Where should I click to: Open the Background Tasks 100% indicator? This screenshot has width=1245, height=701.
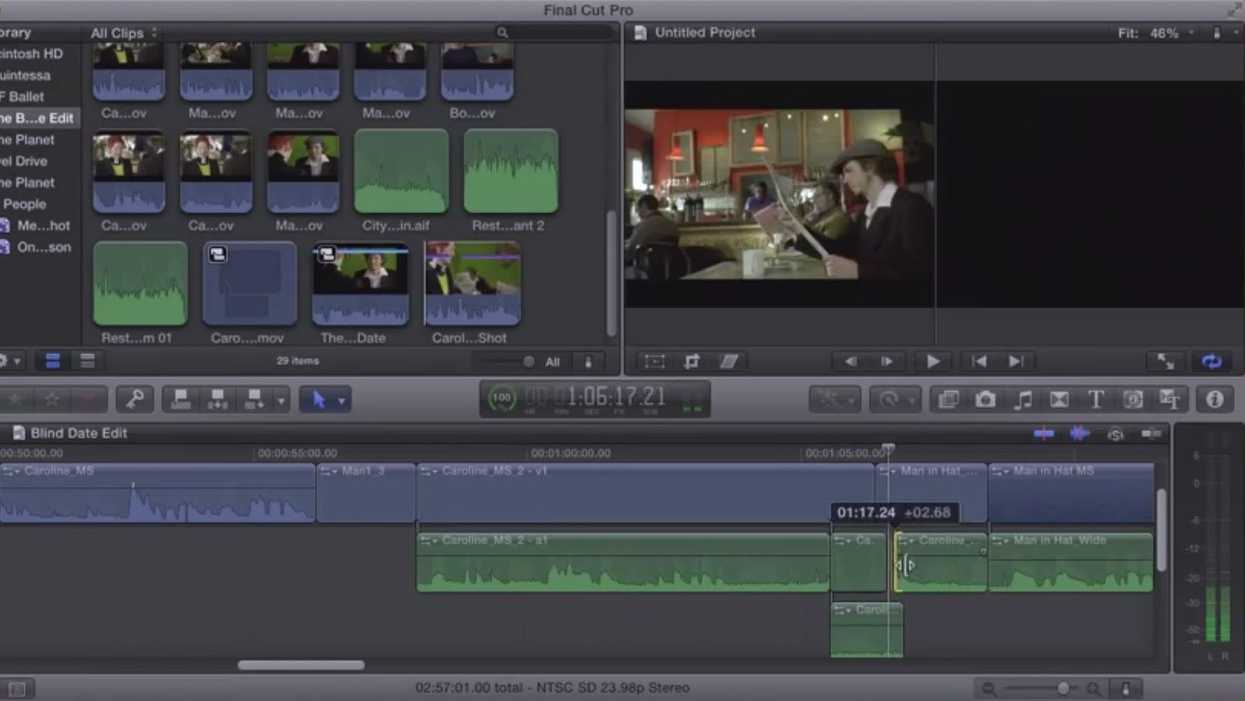[502, 398]
